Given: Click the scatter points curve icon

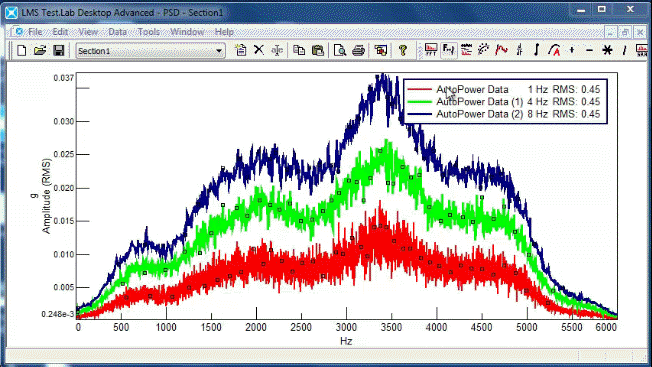Looking at the screenshot, I should tap(483, 50).
